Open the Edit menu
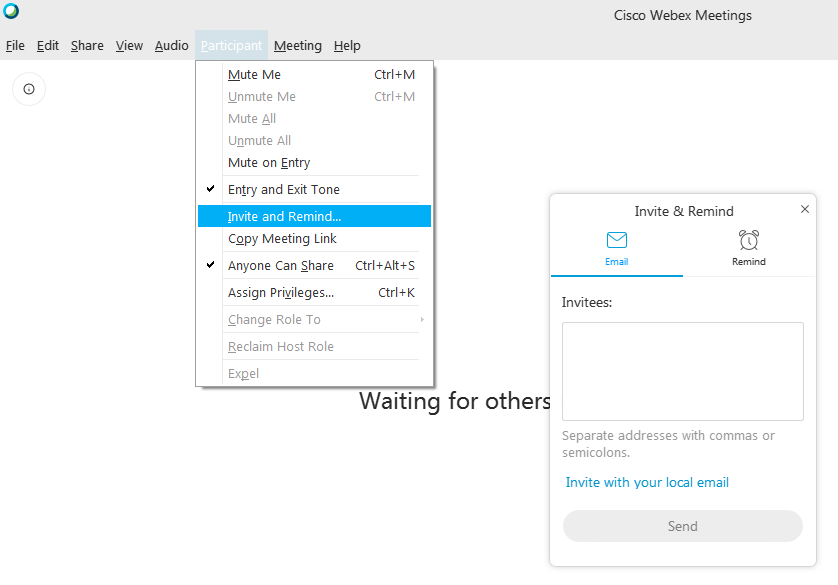The height and width of the screenshot is (585, 838). pos(48,45)
